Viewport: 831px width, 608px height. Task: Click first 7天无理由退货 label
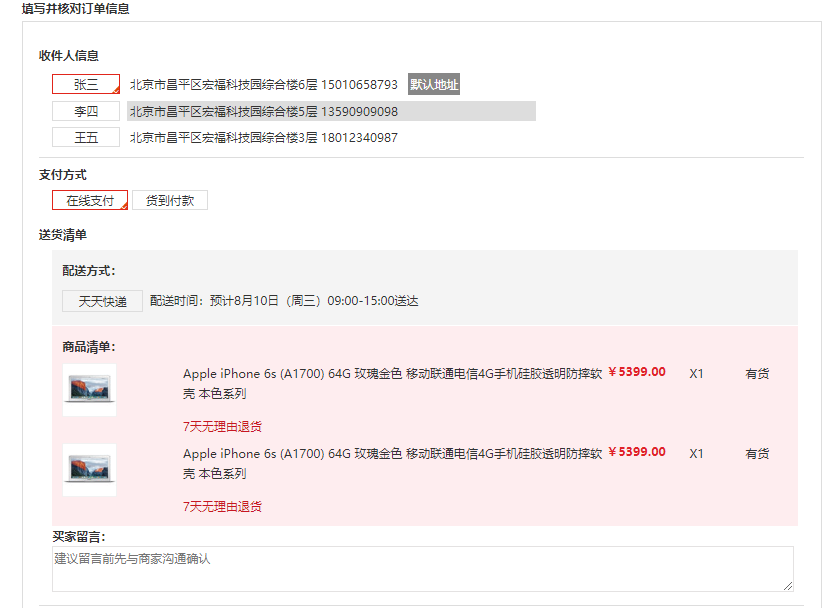[223, 427]
